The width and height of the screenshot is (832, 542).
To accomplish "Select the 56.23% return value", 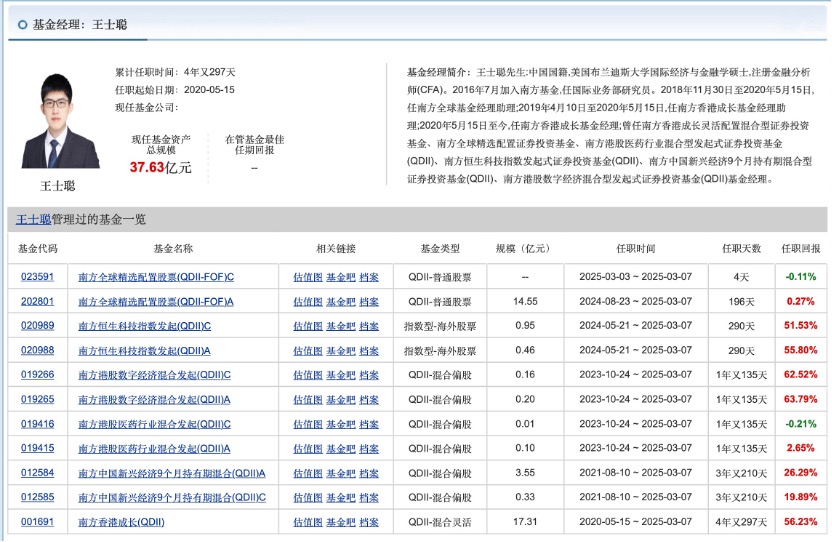I will (801, 522).
